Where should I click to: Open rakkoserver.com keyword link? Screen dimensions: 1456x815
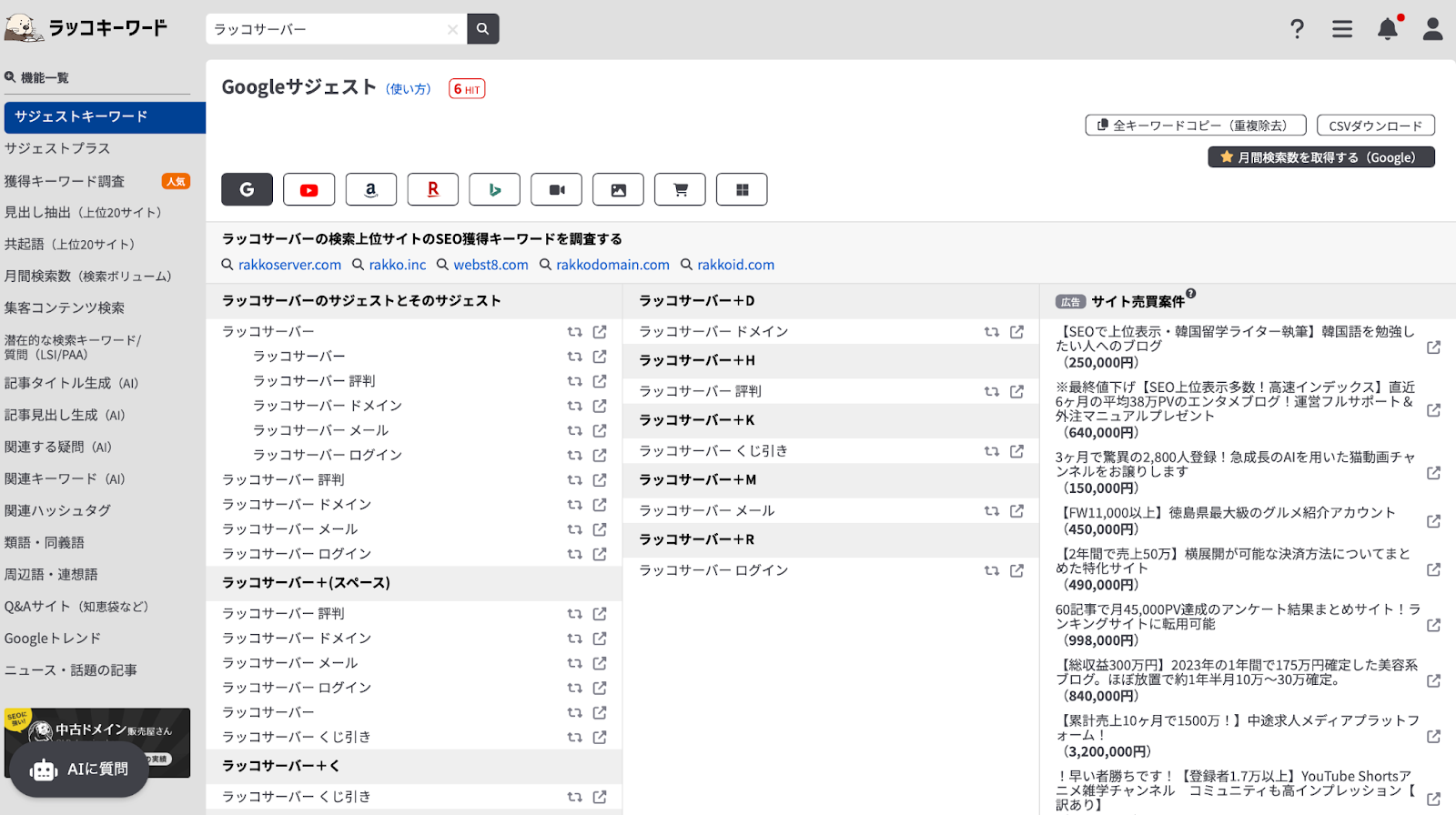tap(289, 265)
